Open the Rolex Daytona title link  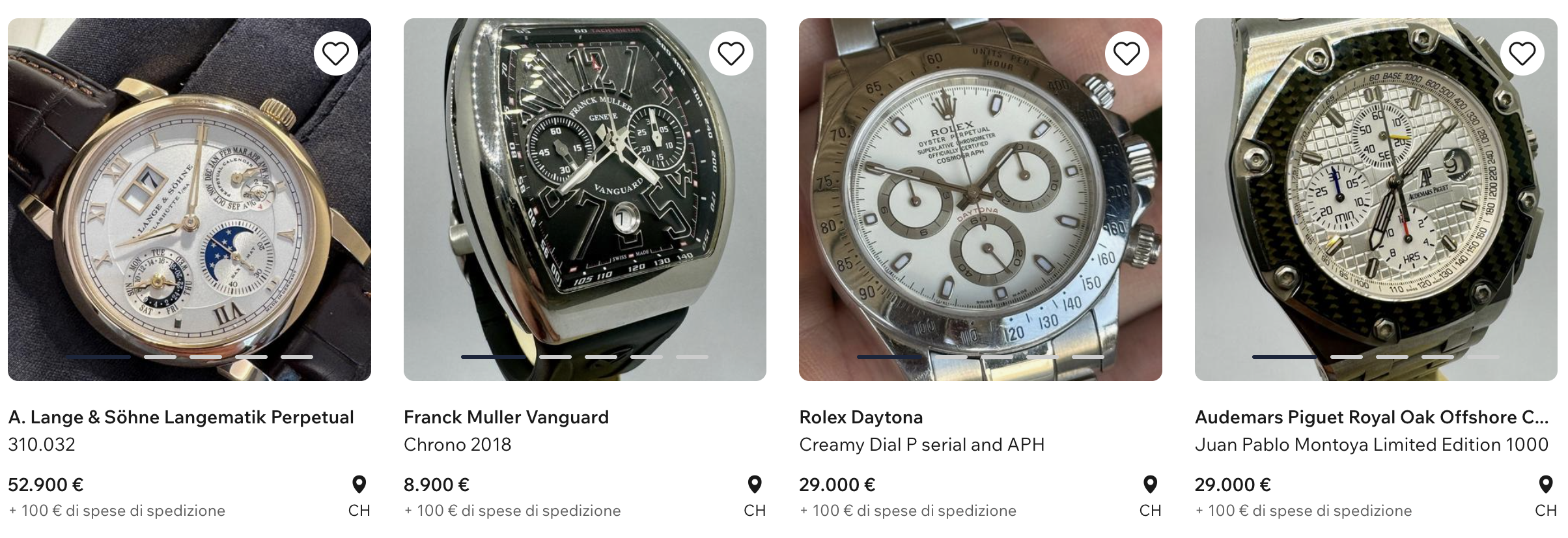click(x=861, y=417)
